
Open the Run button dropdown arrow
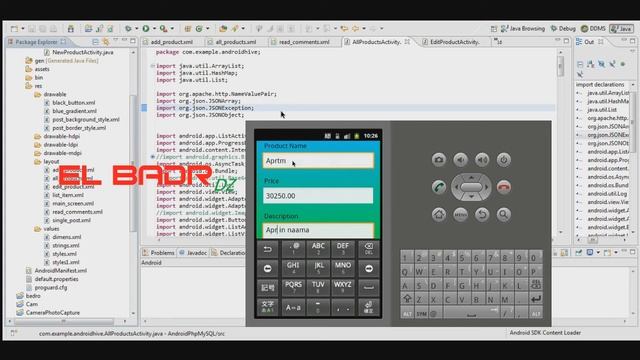point(154,29)
